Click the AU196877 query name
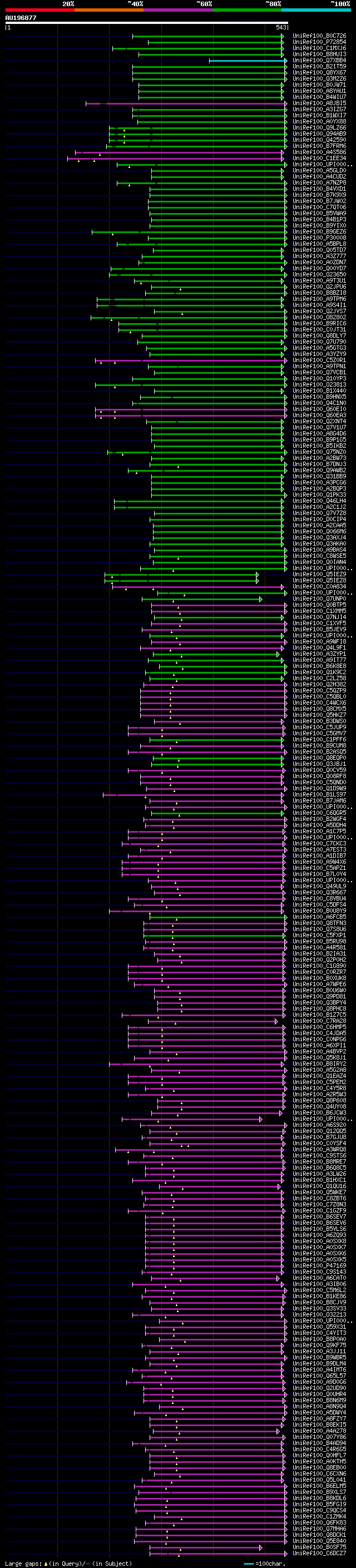The width and height of the screenshot is (356, 1568). (x=21, y=18)
